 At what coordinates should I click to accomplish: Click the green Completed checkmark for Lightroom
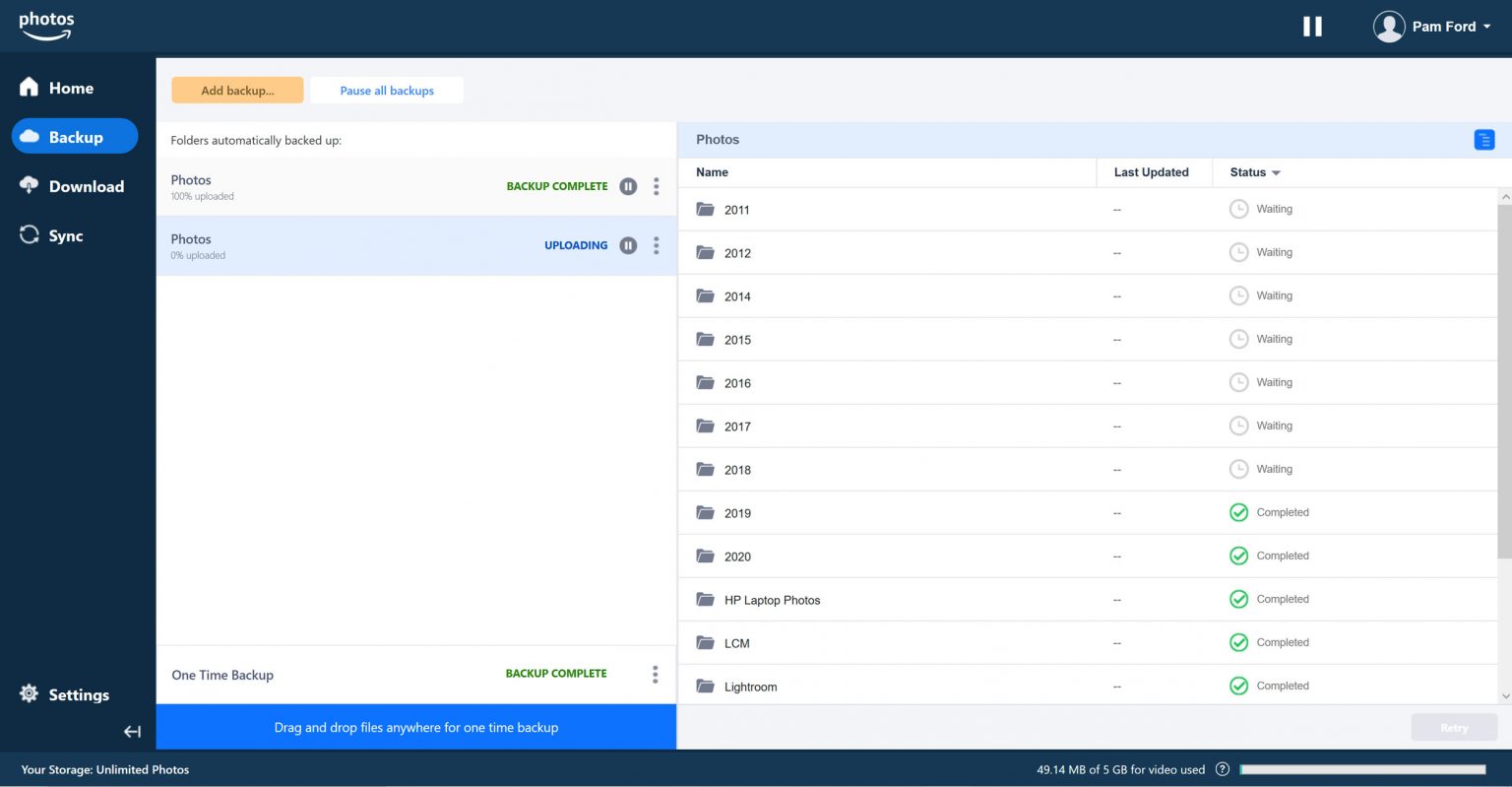1238,686
